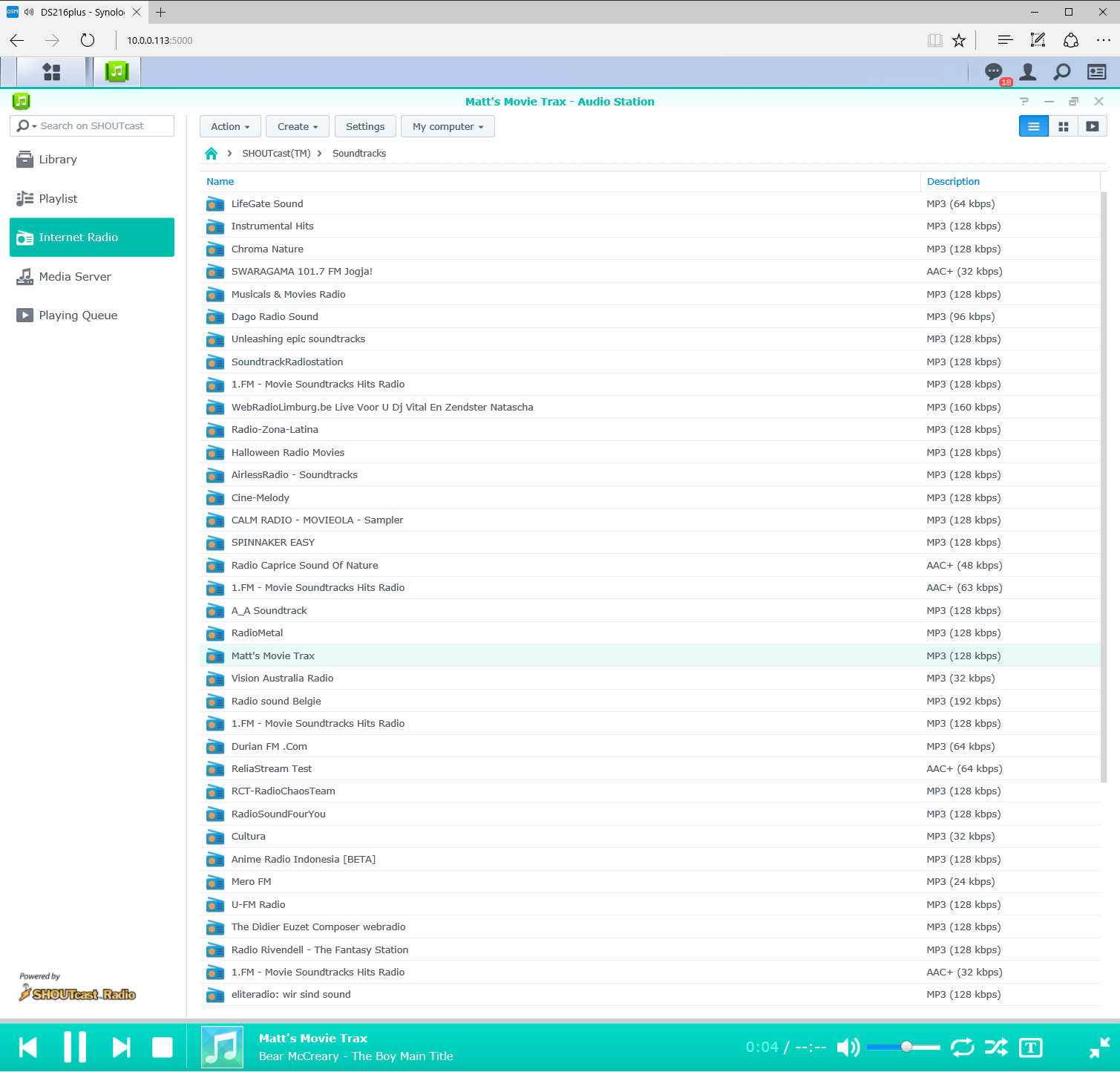Click the Dago Radio Sound station icon

[x=215, y=317]
